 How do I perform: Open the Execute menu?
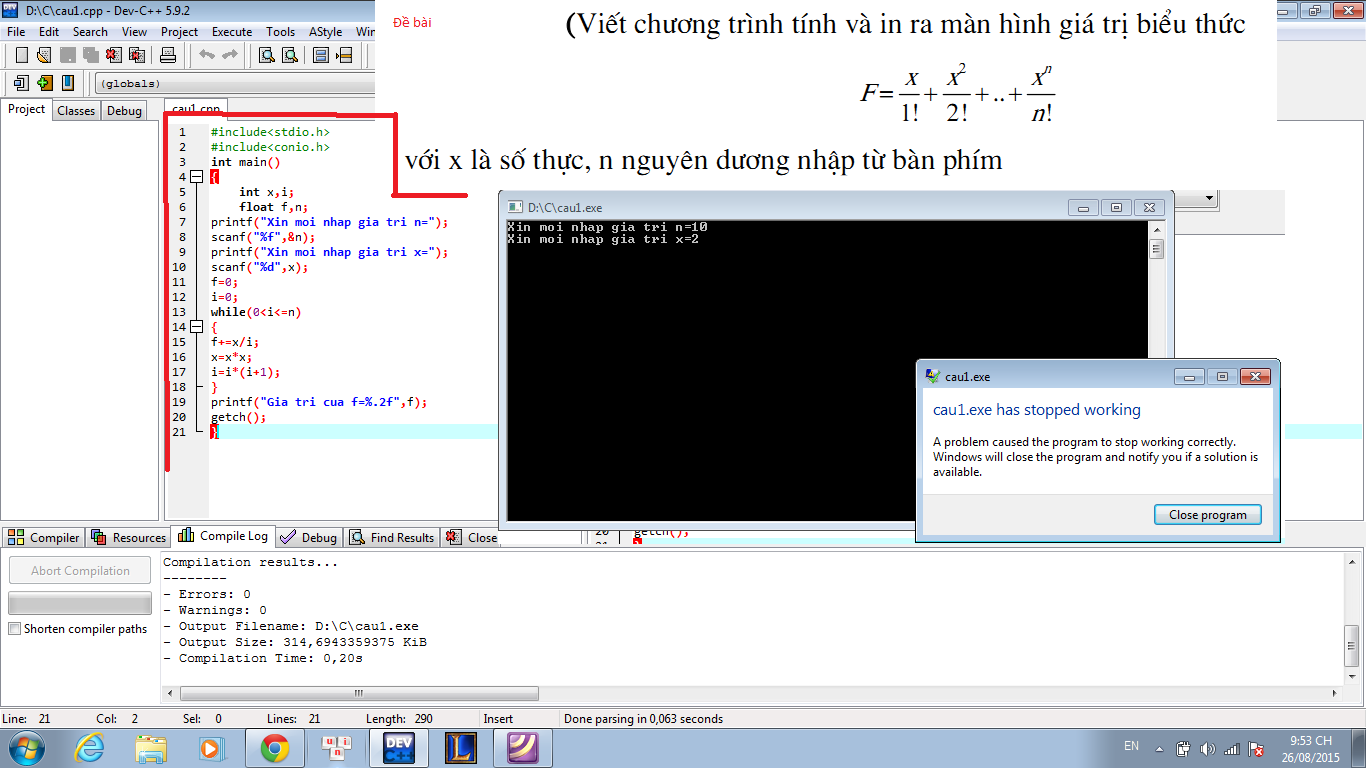pos(232,31)
